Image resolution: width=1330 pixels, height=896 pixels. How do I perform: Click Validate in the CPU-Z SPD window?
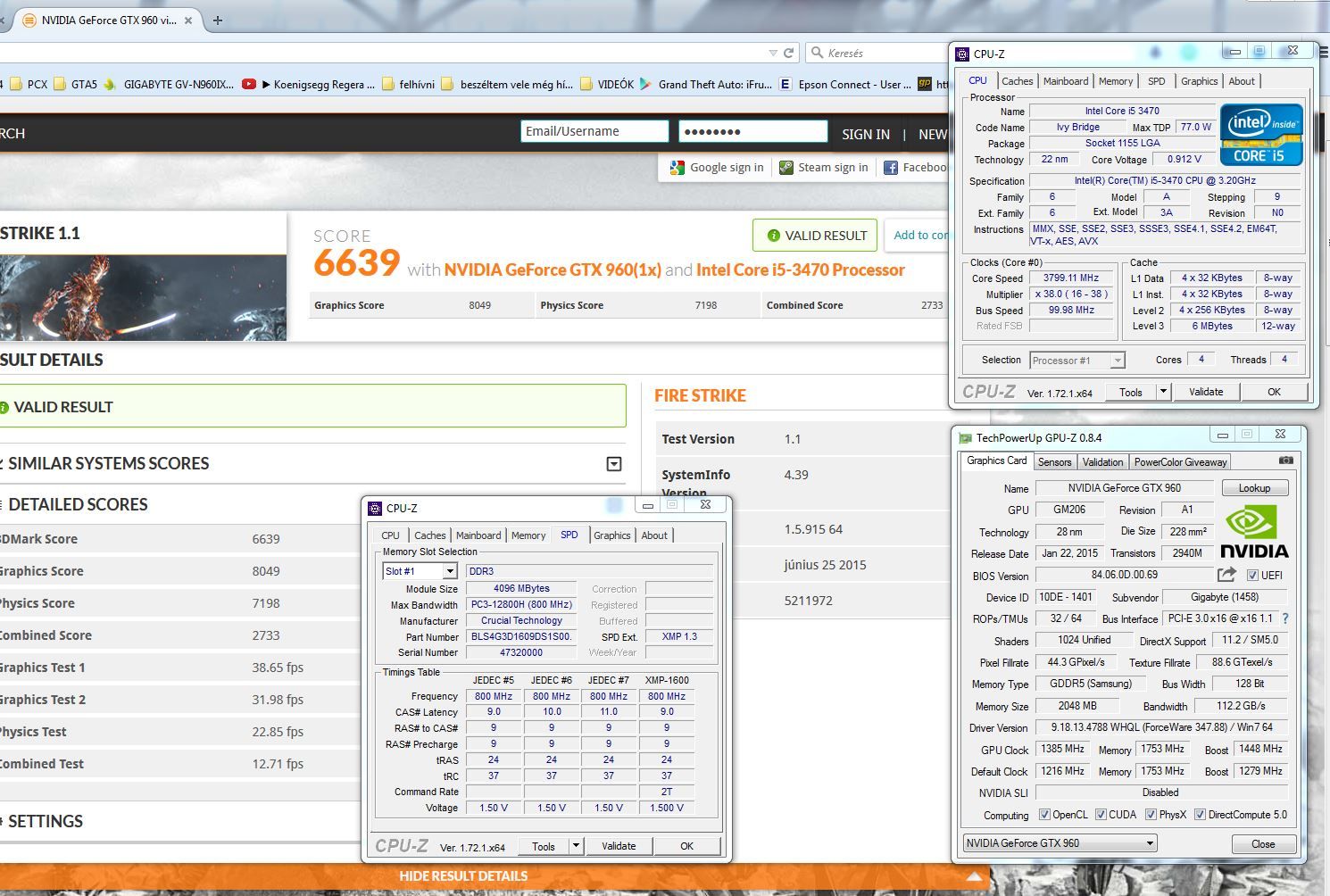pyautogui.click(x=619, y=846)
